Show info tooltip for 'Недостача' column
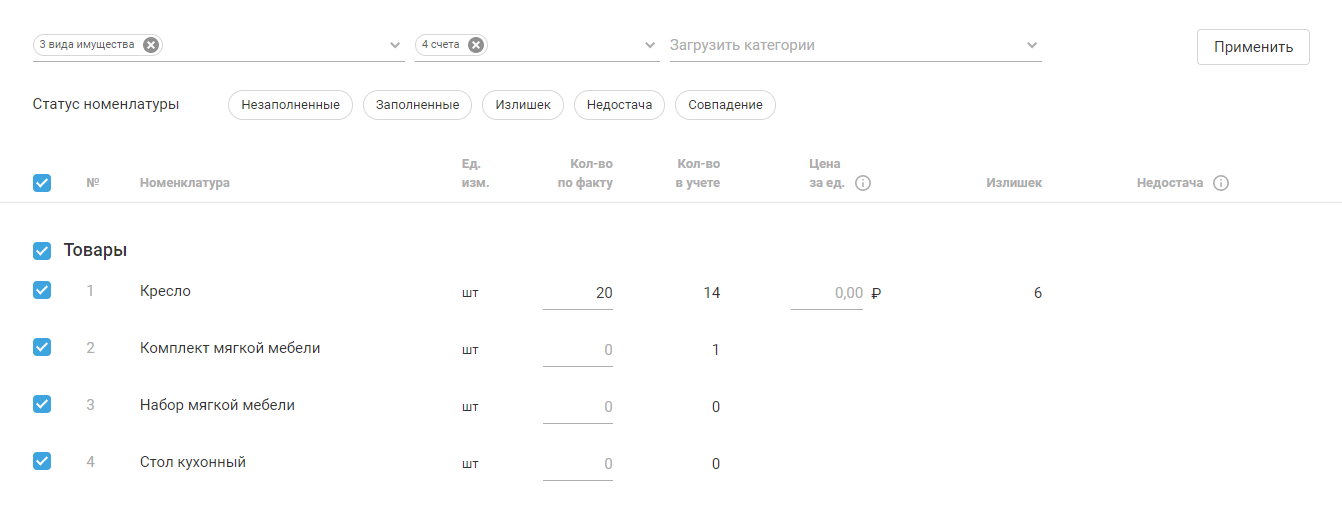This screenshot has height=518, width=1342. tap(1220, 183)
